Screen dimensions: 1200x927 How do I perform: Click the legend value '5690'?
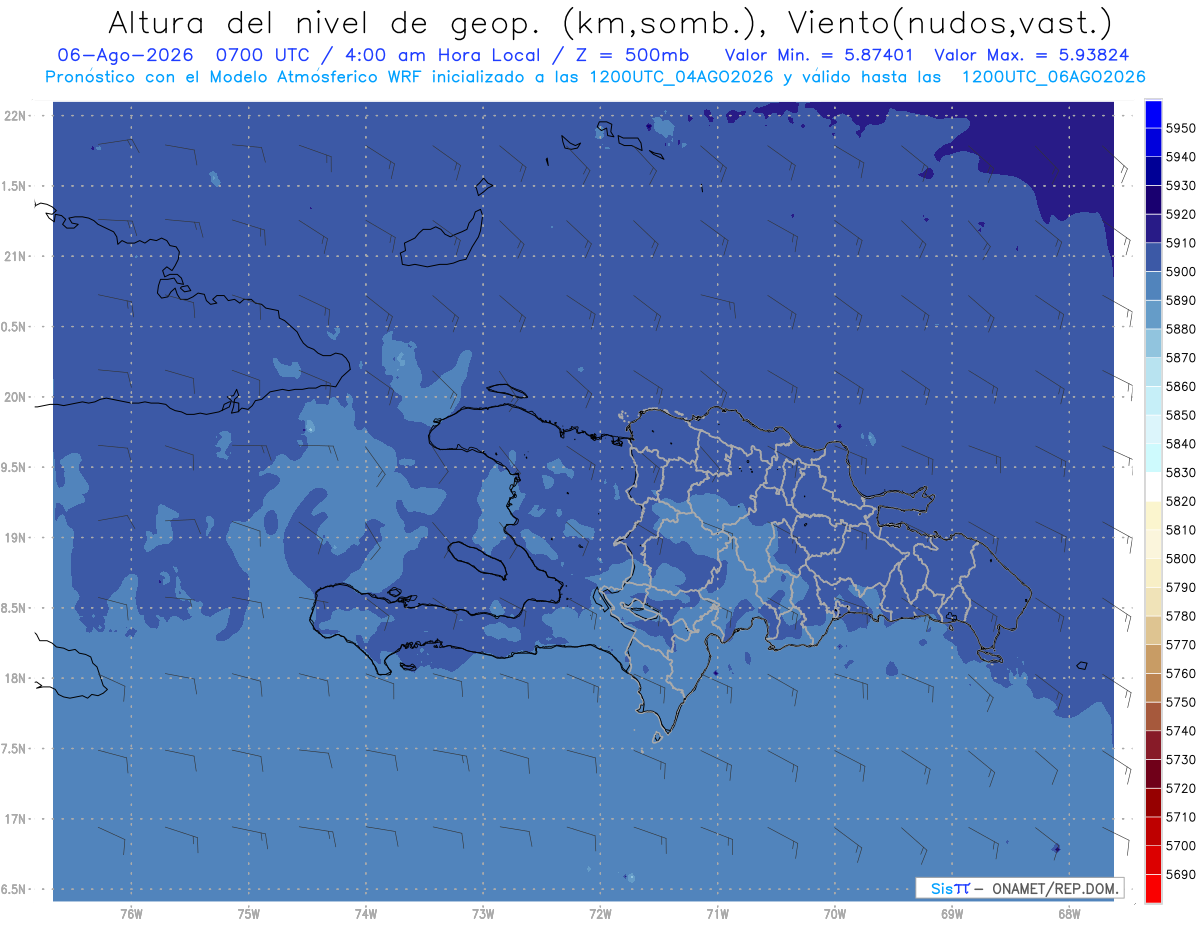click(x=1180, y=874)
